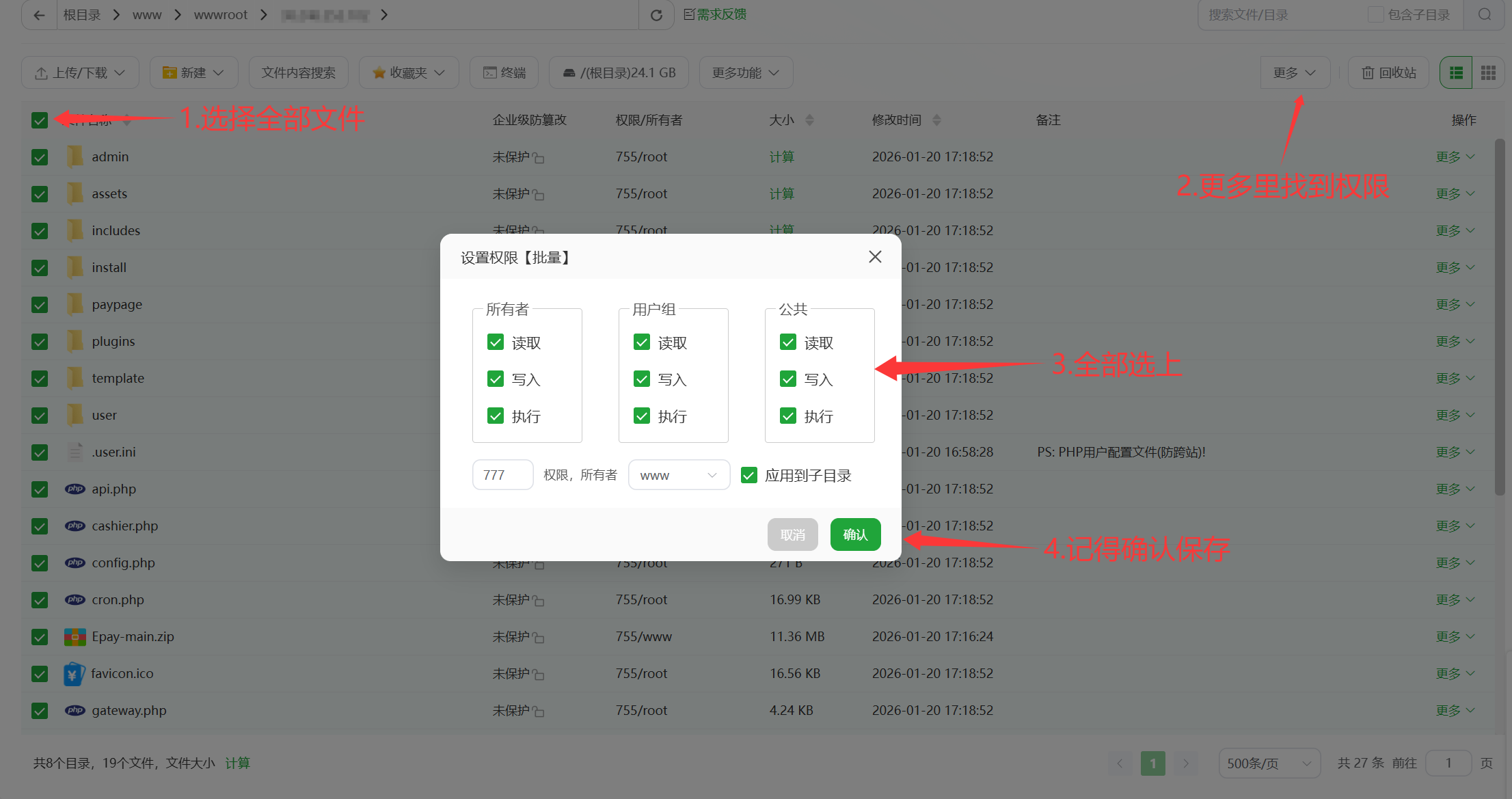1512x799 pixels.
Task: Open the terminal button
Action: [504, 72]
